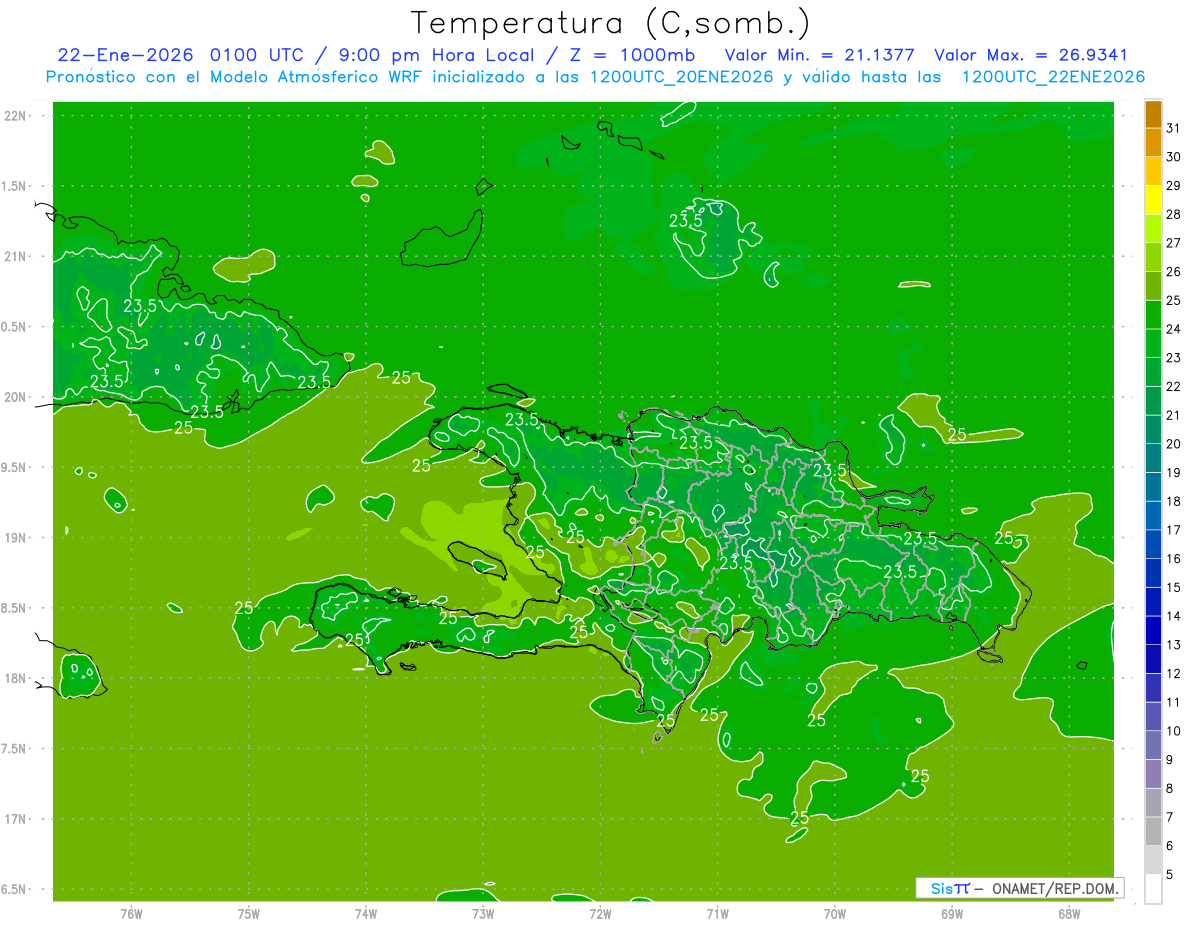
Task: Click the legend label "26"
Action: tap(1174, 272)
